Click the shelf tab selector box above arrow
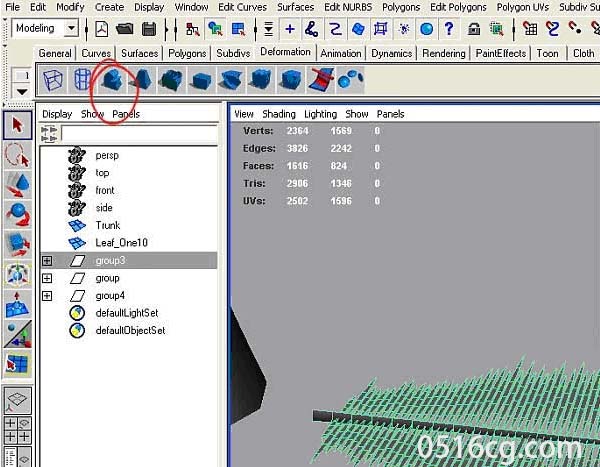 click(x=22, y=76)
